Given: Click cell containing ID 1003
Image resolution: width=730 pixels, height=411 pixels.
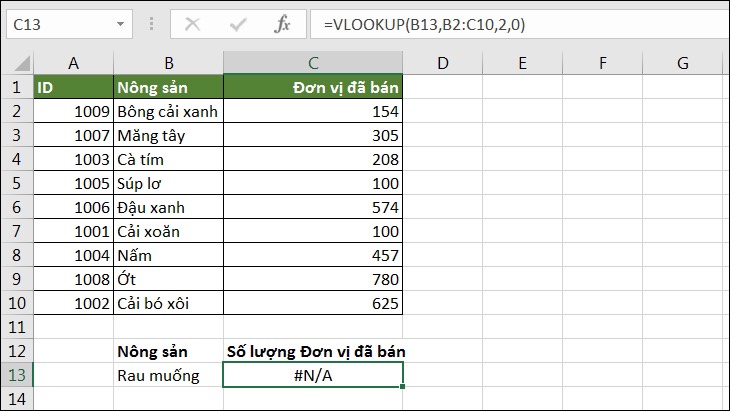Looking at the screenshot, I should click(x=74, y=159).
